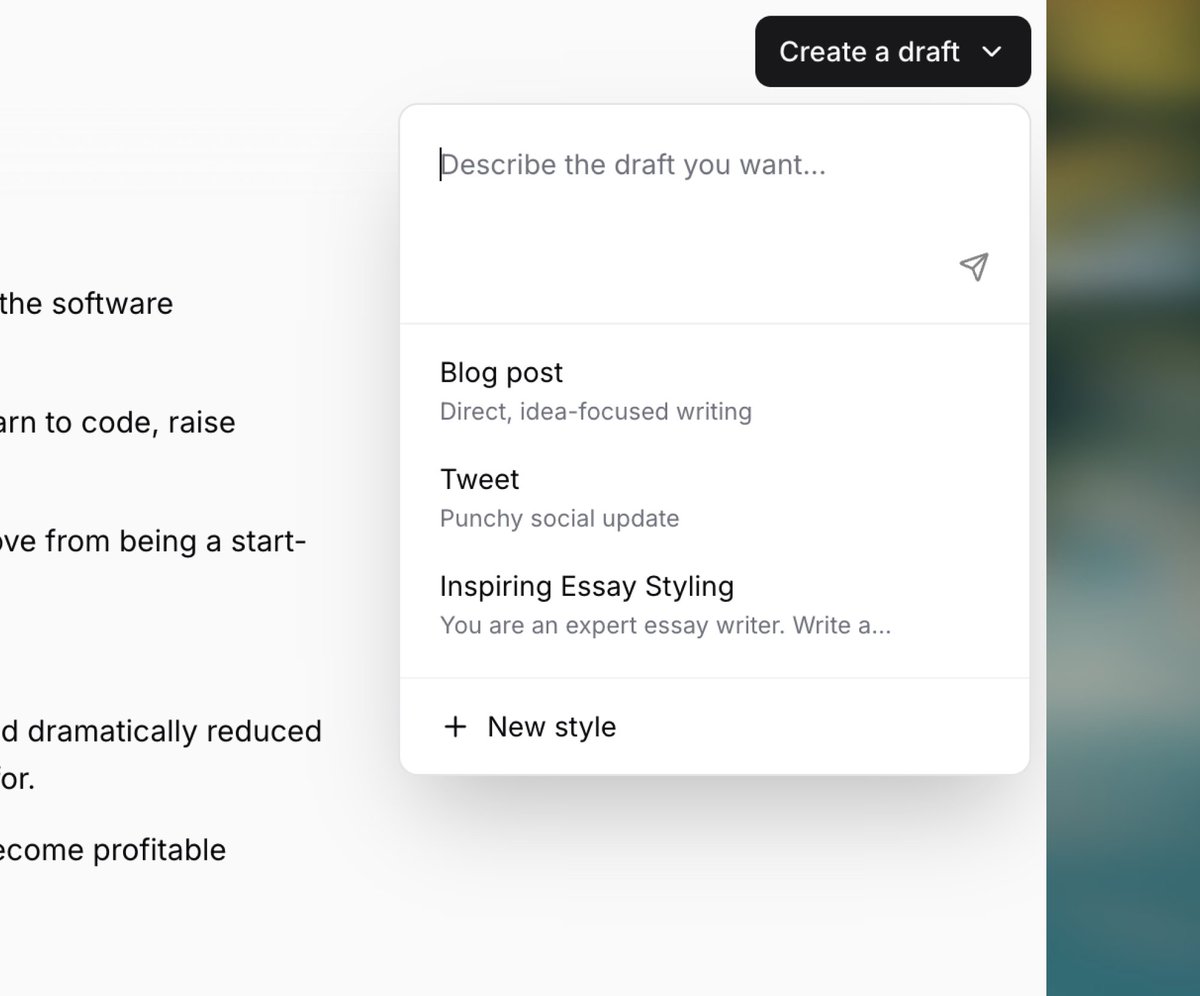Click New style to add a style
The height and width of the screenshot is (996, 1200).
551,727
